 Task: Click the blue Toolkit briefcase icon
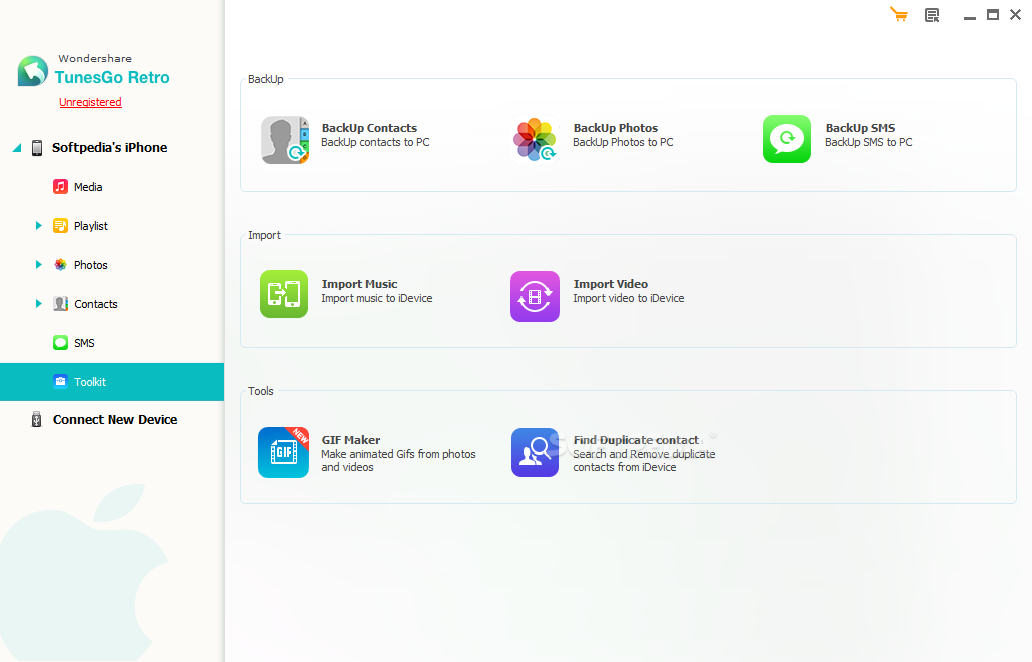click(61, 382)
